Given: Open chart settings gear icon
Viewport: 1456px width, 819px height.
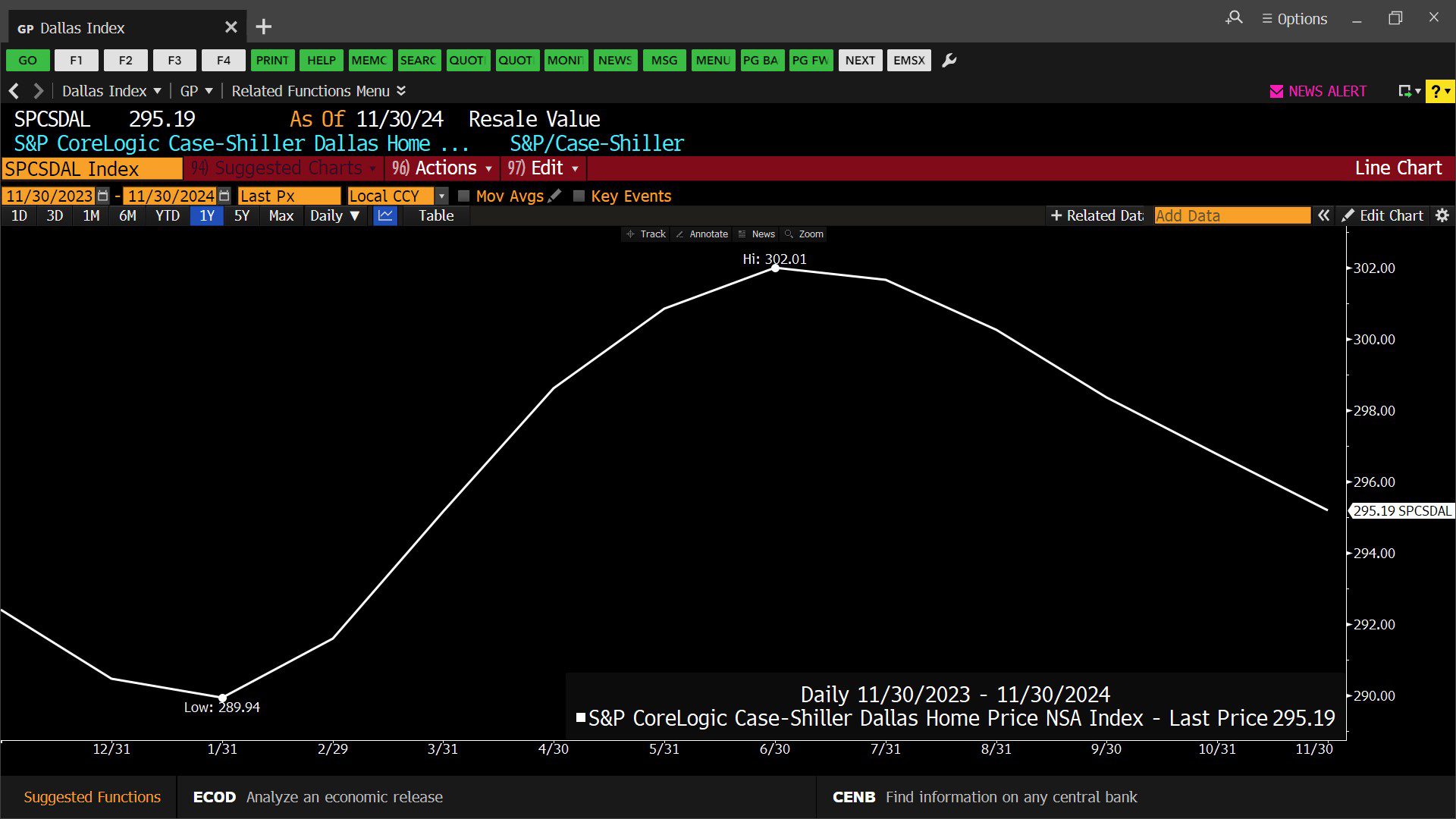Looking at the screenshot, I should 1442,215.
